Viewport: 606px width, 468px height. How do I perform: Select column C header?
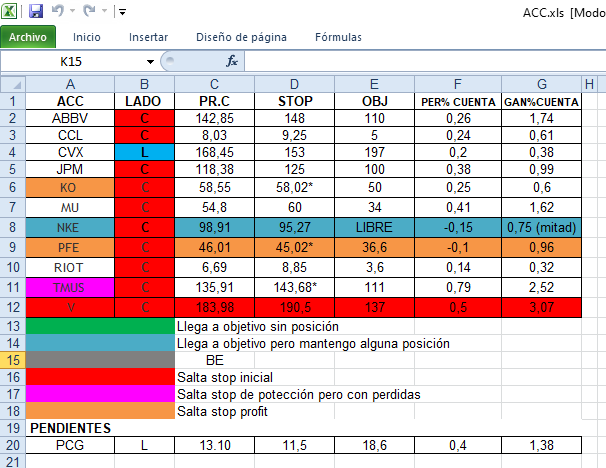[214, 84]
